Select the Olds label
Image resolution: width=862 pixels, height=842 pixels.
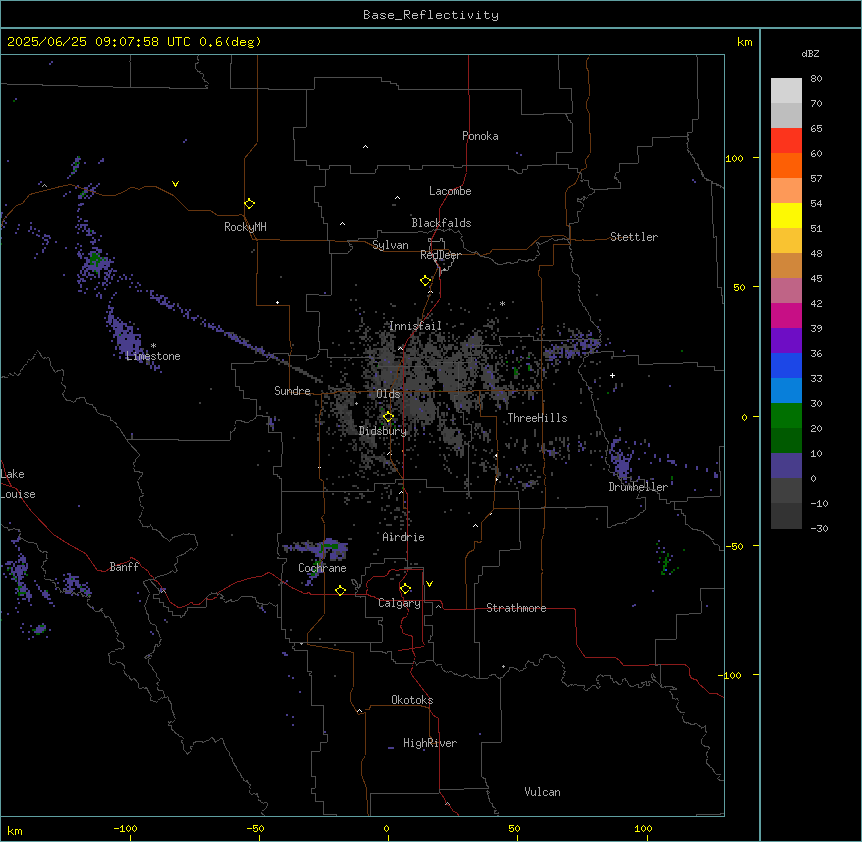click(388, 394)
